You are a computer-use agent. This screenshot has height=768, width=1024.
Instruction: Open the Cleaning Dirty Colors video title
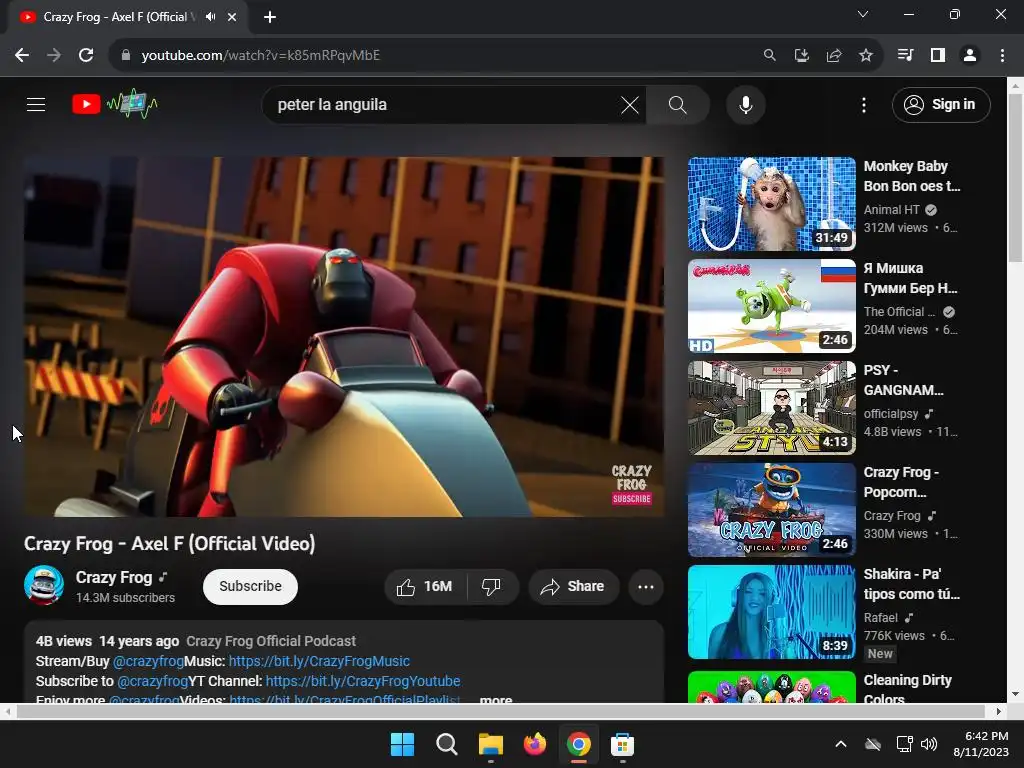tap(907, 688)
